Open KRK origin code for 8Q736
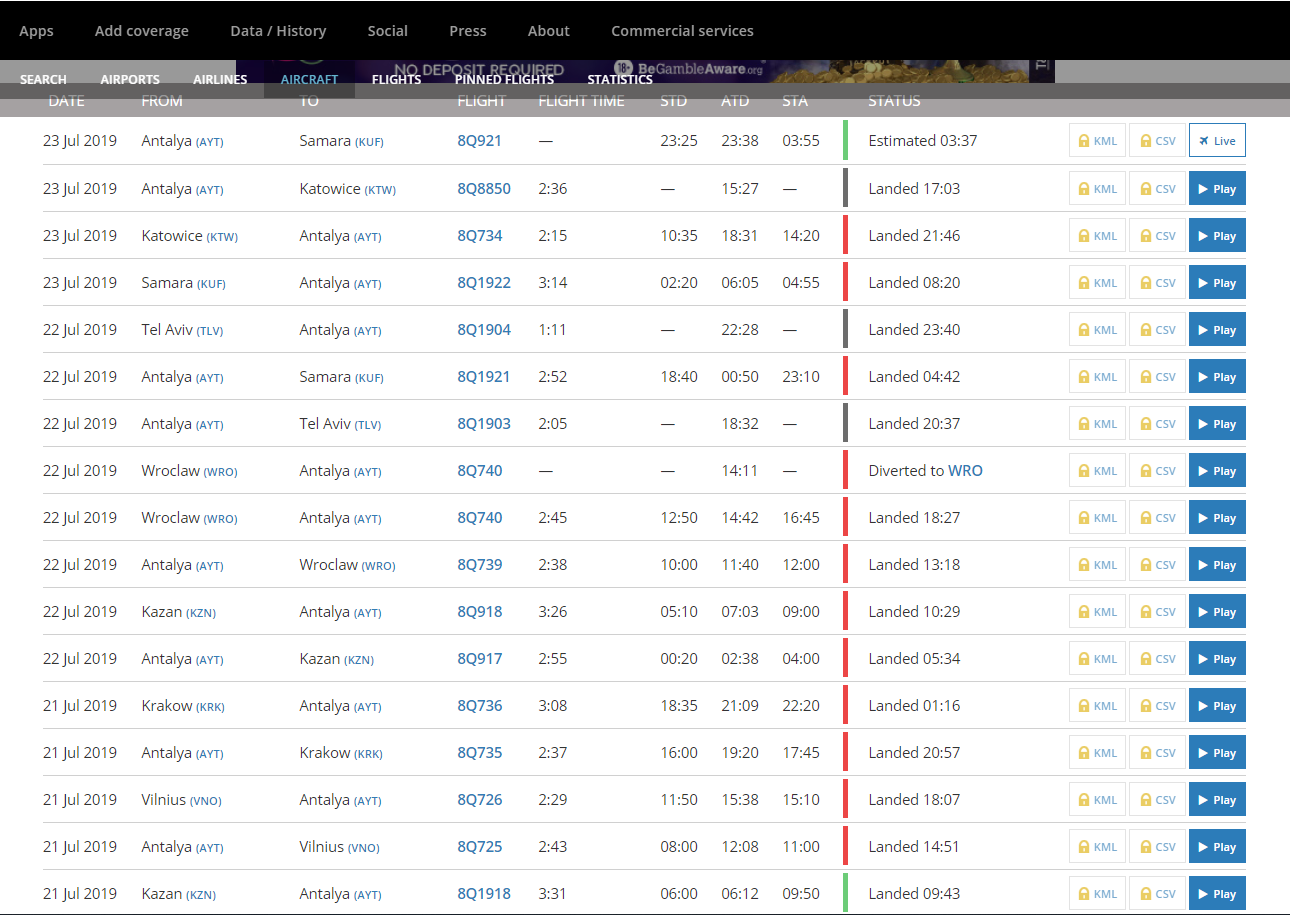Image resolution: width=1290 pixels, height=915 pixels. tap(211, 707)
